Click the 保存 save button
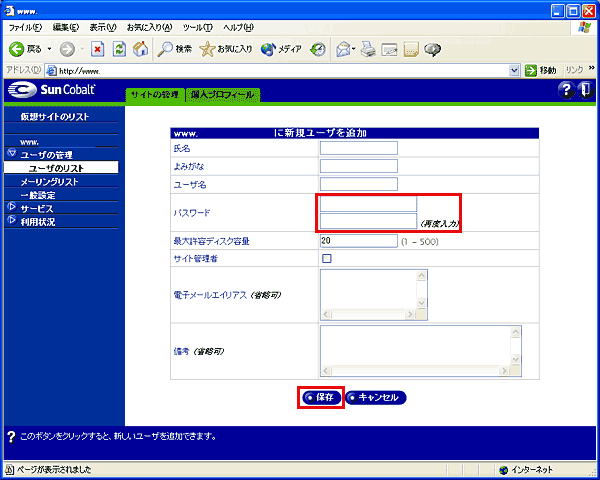The width and height of the screenshot is (600, 480). (x=321, y=397)
